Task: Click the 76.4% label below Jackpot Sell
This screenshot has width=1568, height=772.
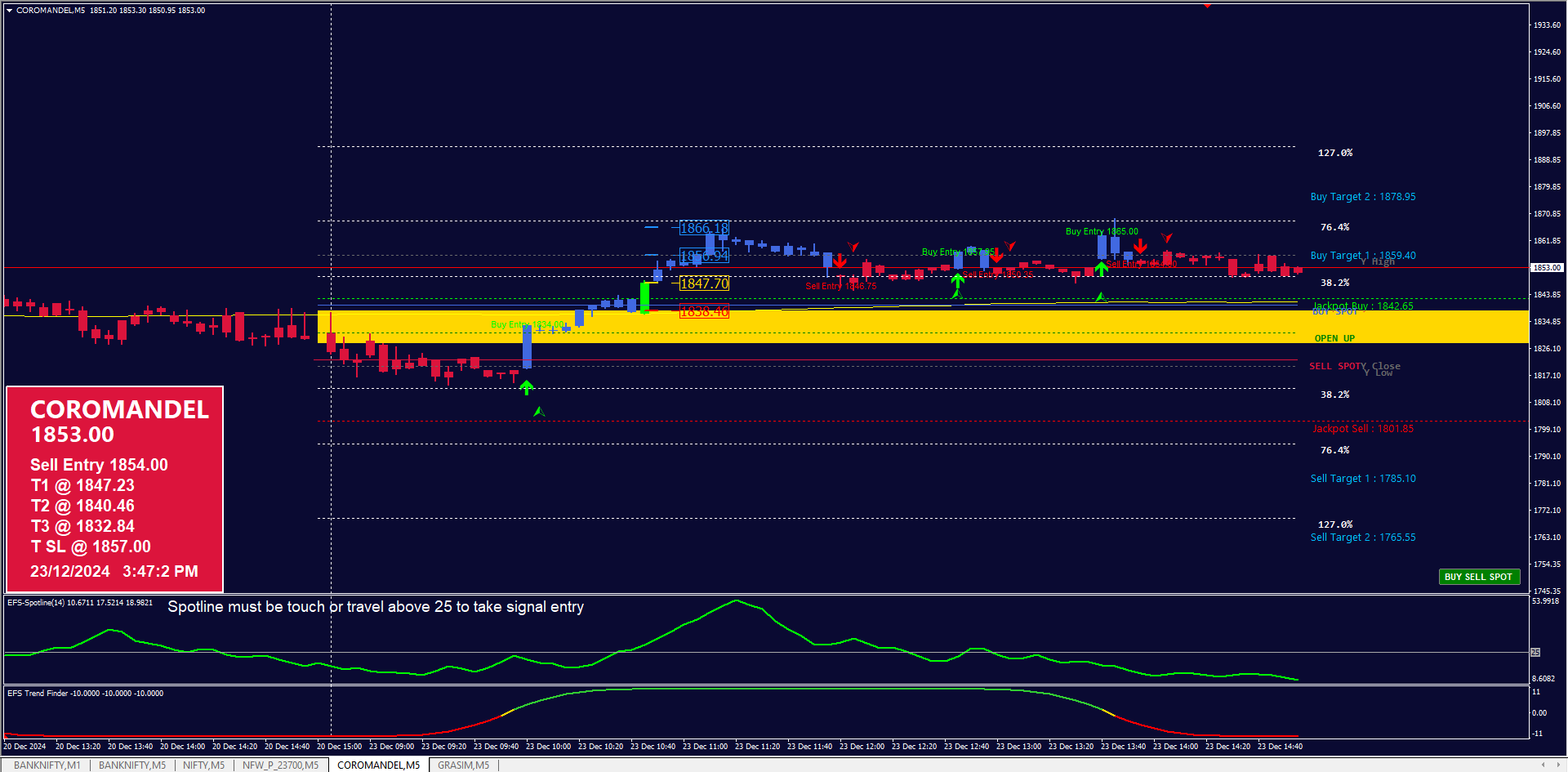Action: pyautogui.click(x=1335, y=450)
